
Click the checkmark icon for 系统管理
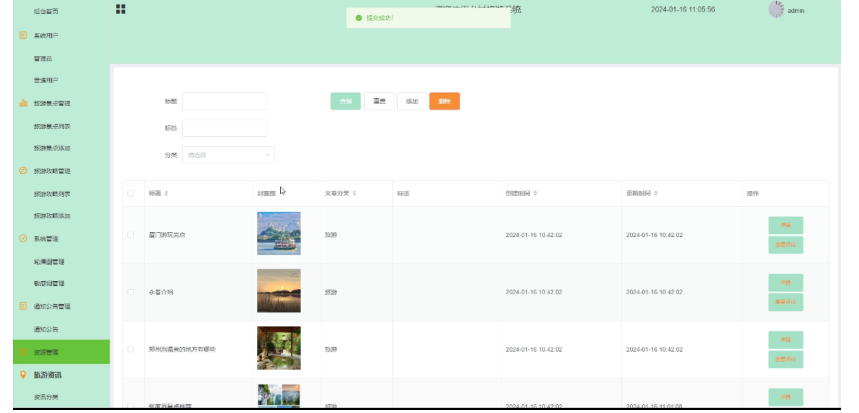point(23,238)
